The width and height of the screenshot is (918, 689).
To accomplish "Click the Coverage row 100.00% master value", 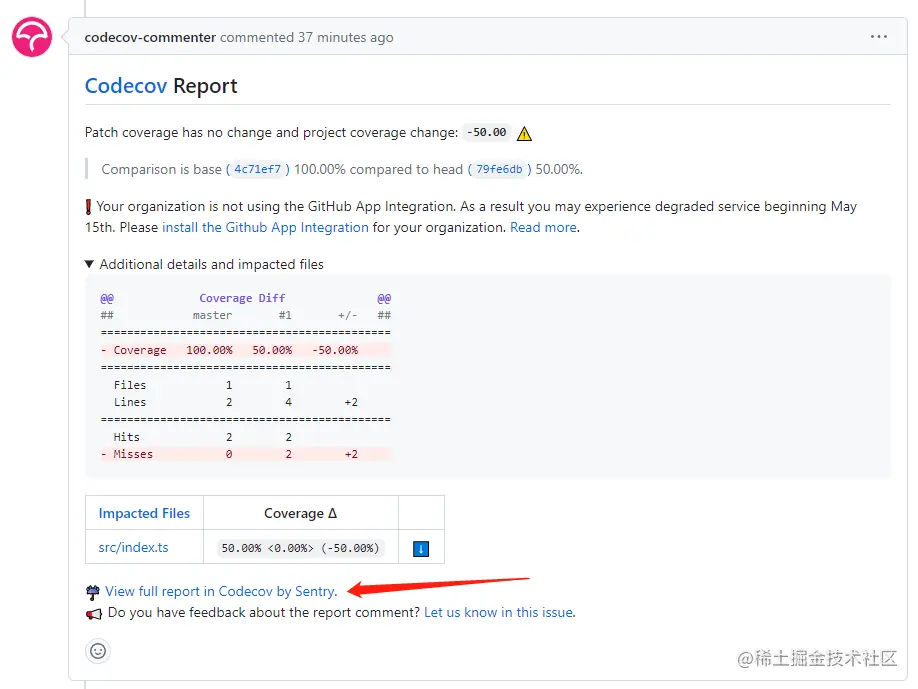I will point(209,350).
